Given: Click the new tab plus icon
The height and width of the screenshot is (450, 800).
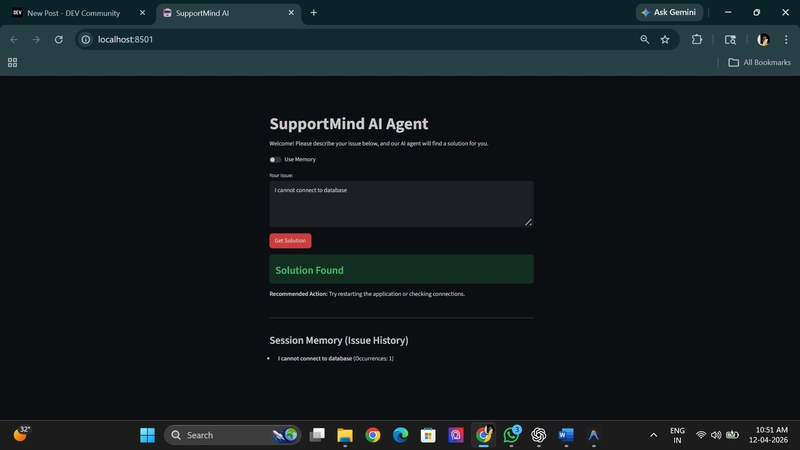Looking at the screenshot, I should click(314, 13).
